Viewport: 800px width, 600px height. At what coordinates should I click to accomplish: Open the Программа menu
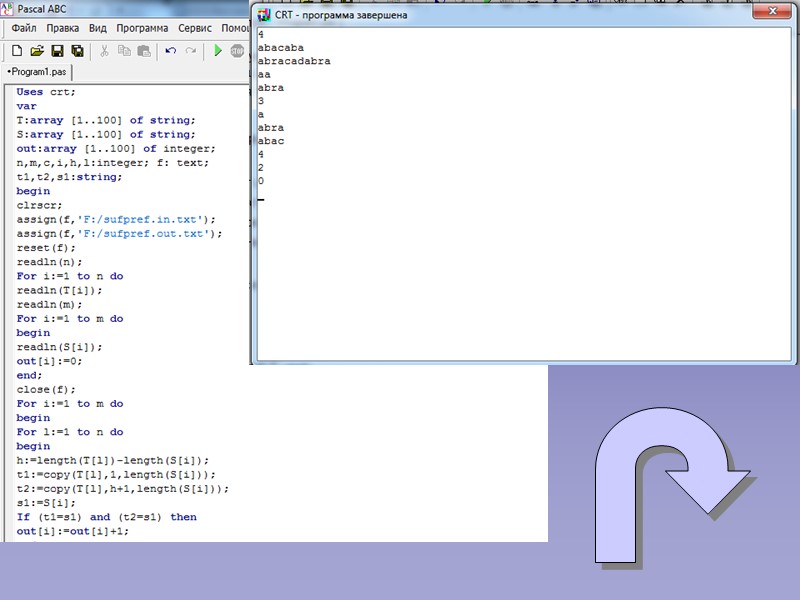pos(142,28)
